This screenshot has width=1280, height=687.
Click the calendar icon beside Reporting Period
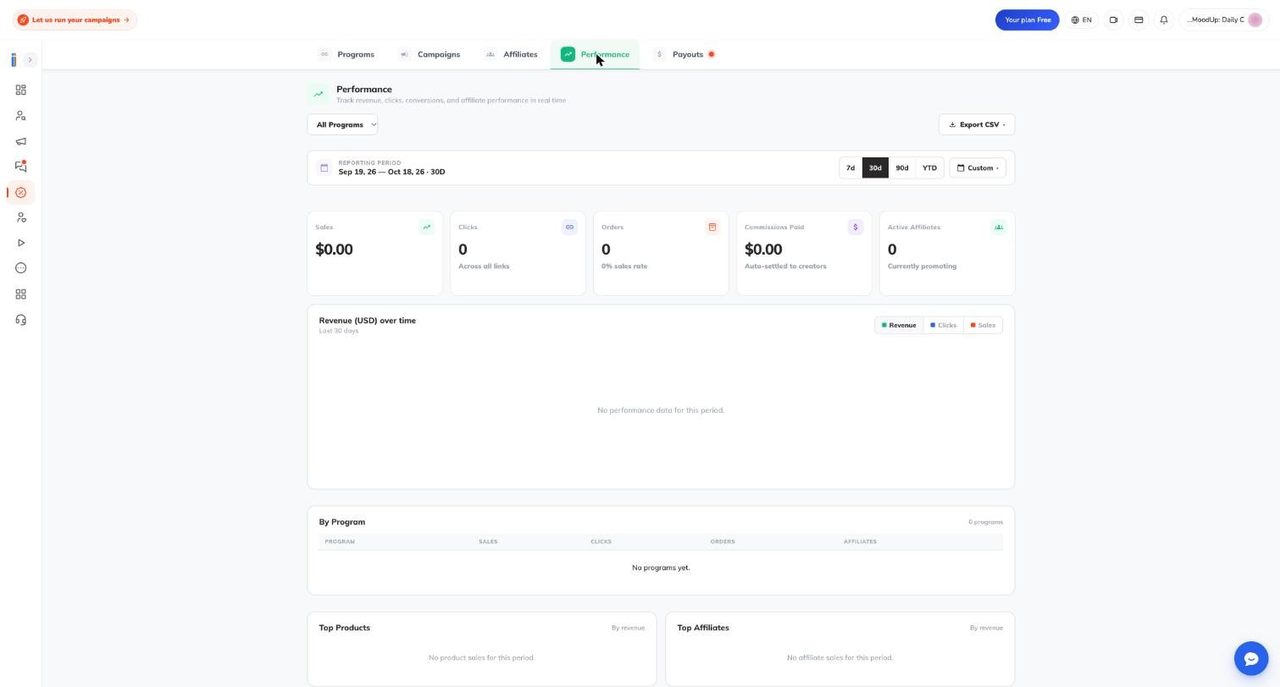click(324, 168)
